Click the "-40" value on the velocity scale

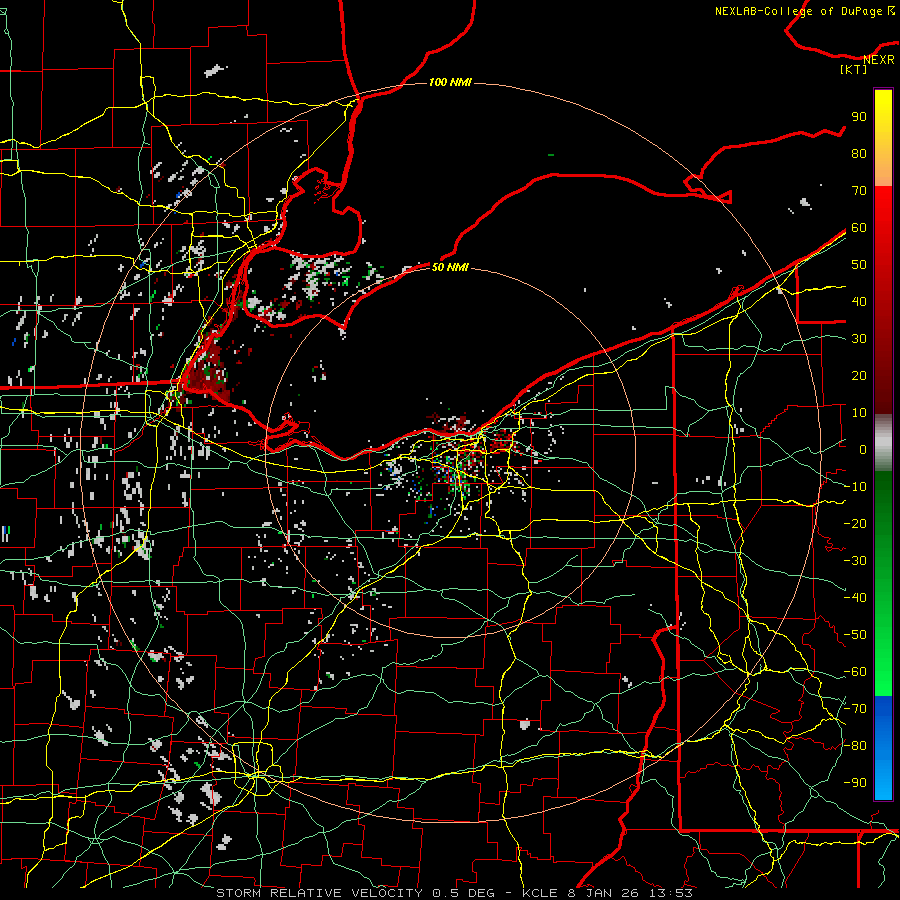point(855,598)
